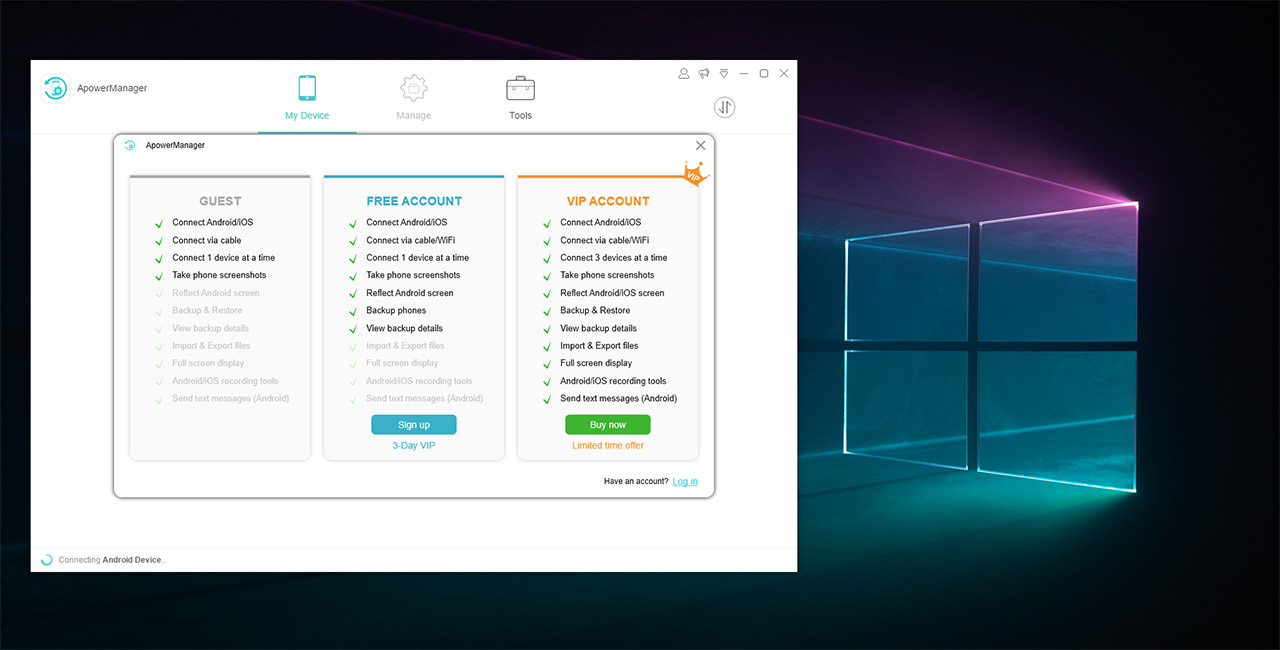Open the triangle dropdown menu icon in title bar
This screenshot has width=1280, height=650.
pos(724,73)
